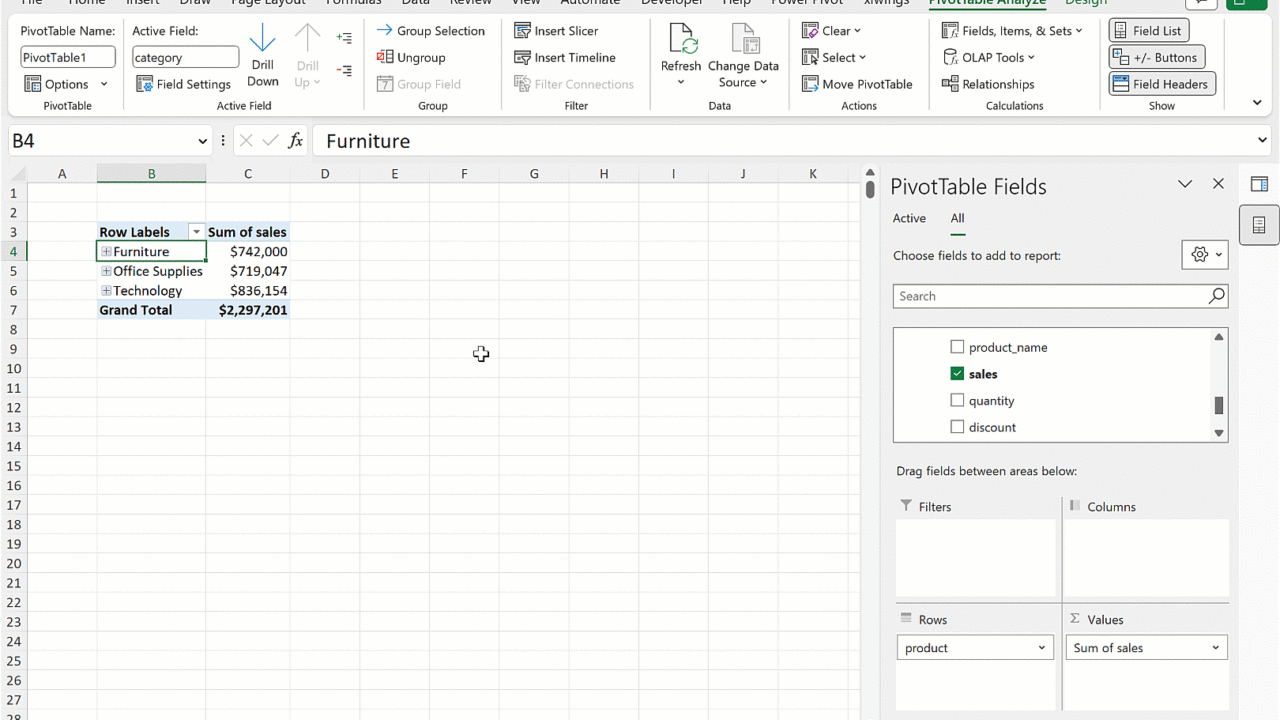Click the Insert Slicer icon
This screenshot has width=1280, height=720.
click(x=522, y=31)
